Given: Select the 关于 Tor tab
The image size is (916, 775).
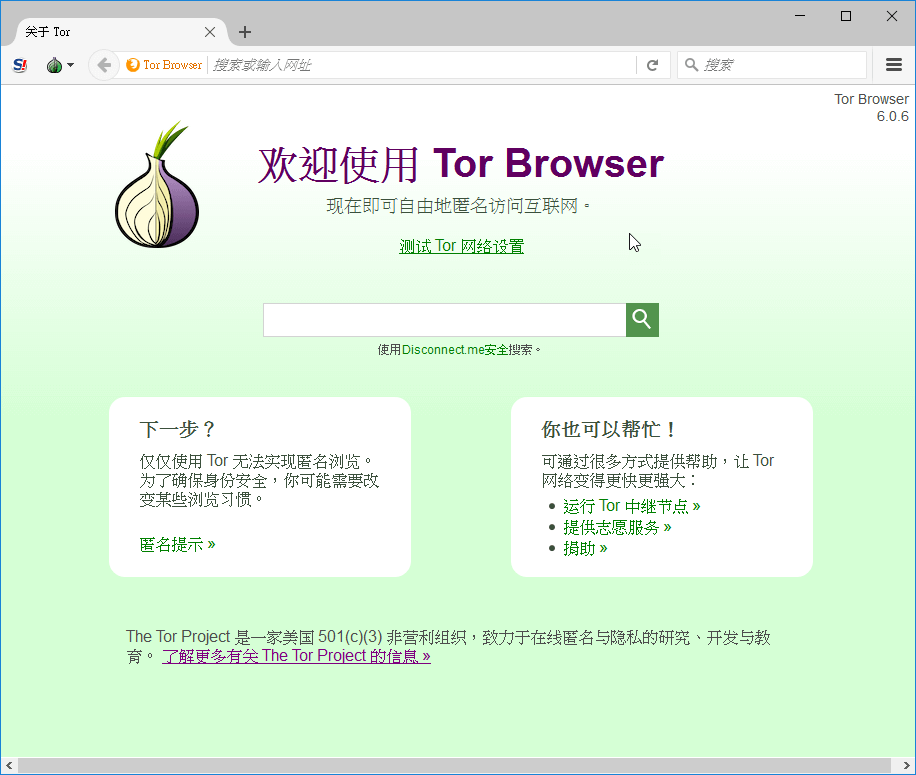Looking at the screenshot, I should 110,32.
